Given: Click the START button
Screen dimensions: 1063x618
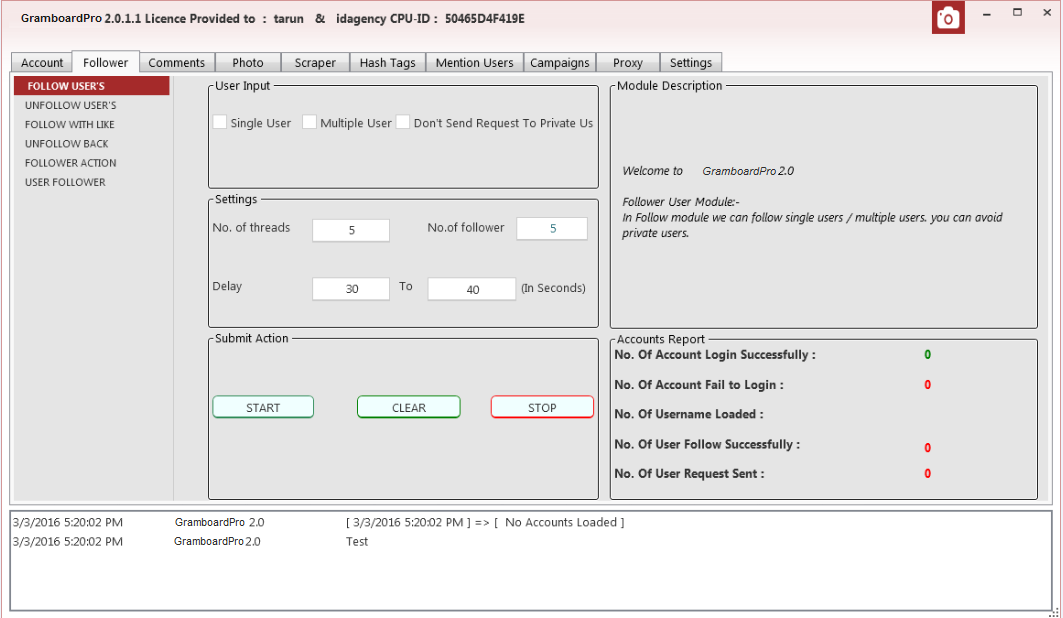Looking at the screenshot, I should [263, 407].
